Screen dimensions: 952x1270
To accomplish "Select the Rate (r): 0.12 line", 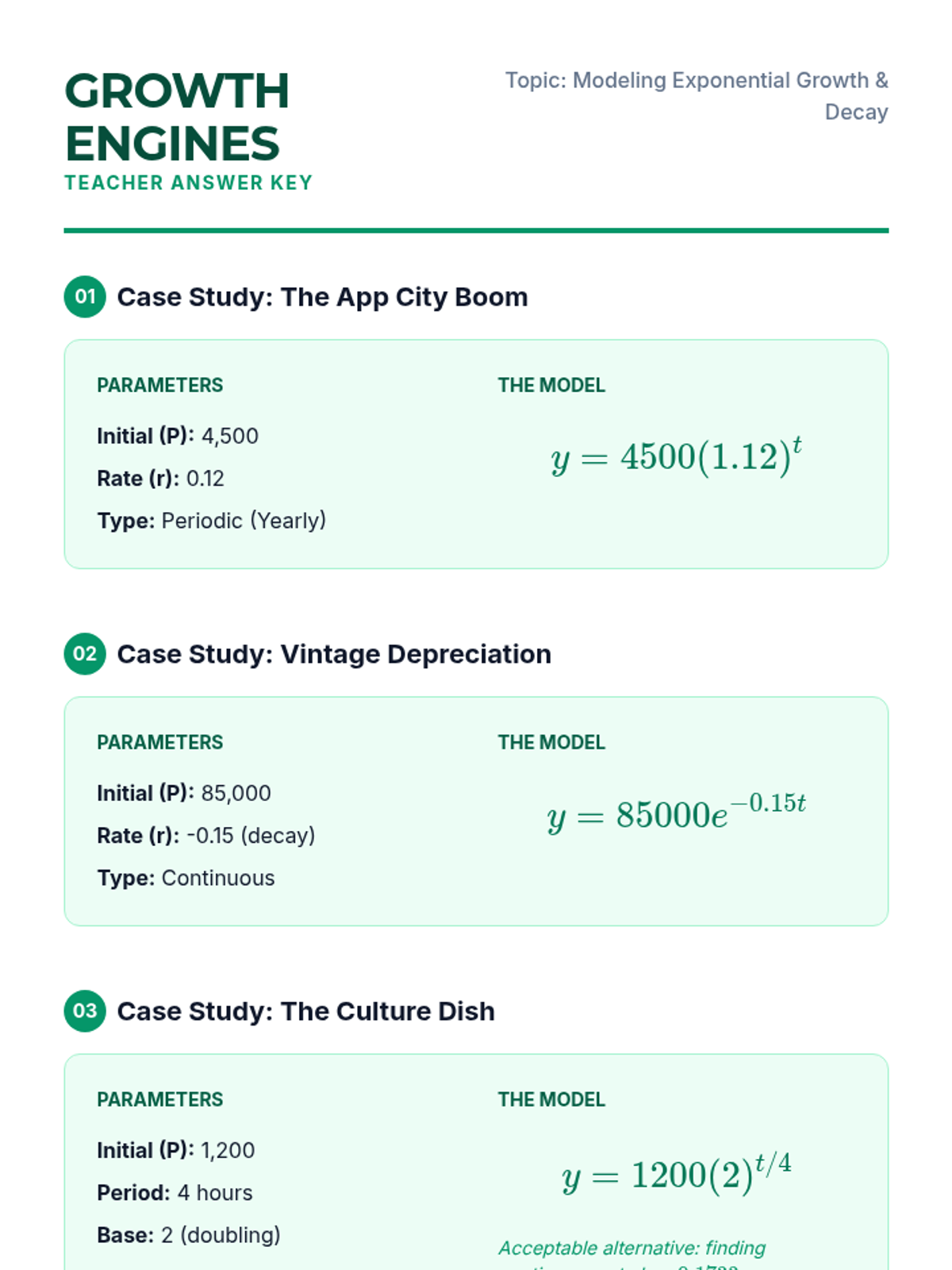I will click(x=160, y=479).
